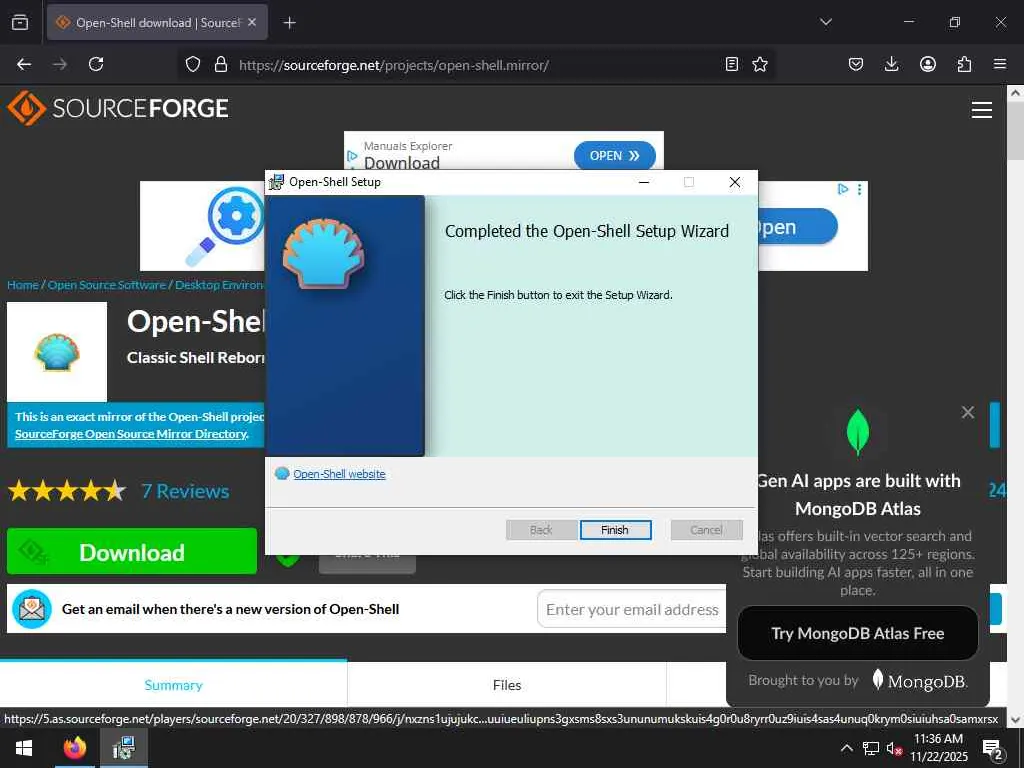Follow Open Source Software breadcrumb
Viewport: 1024px width, 768px height.
pyautogui.click(x=106, y=285)
